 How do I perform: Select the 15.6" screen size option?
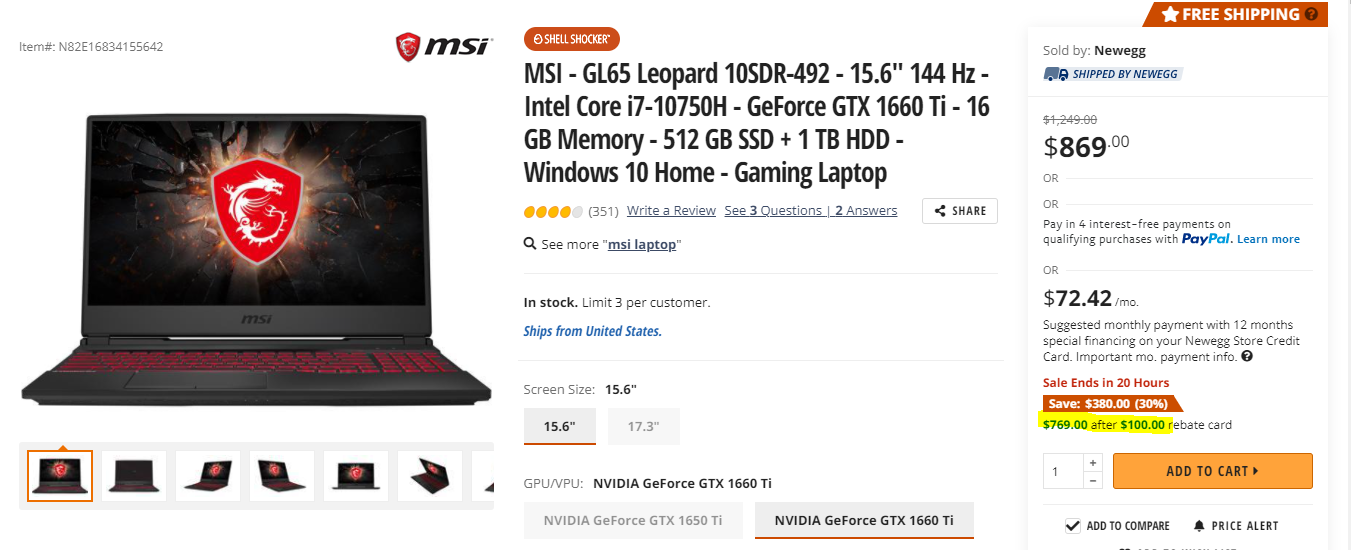pos(560,426)
